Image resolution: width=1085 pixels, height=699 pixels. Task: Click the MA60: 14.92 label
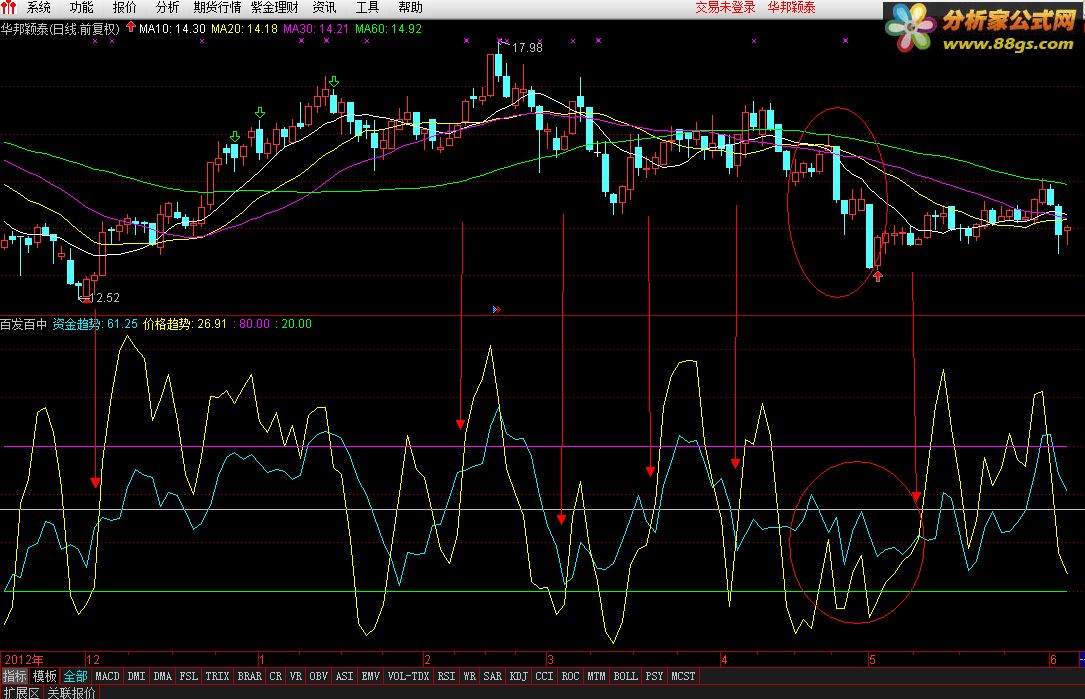pyautogui.click(x=388, y=28)
